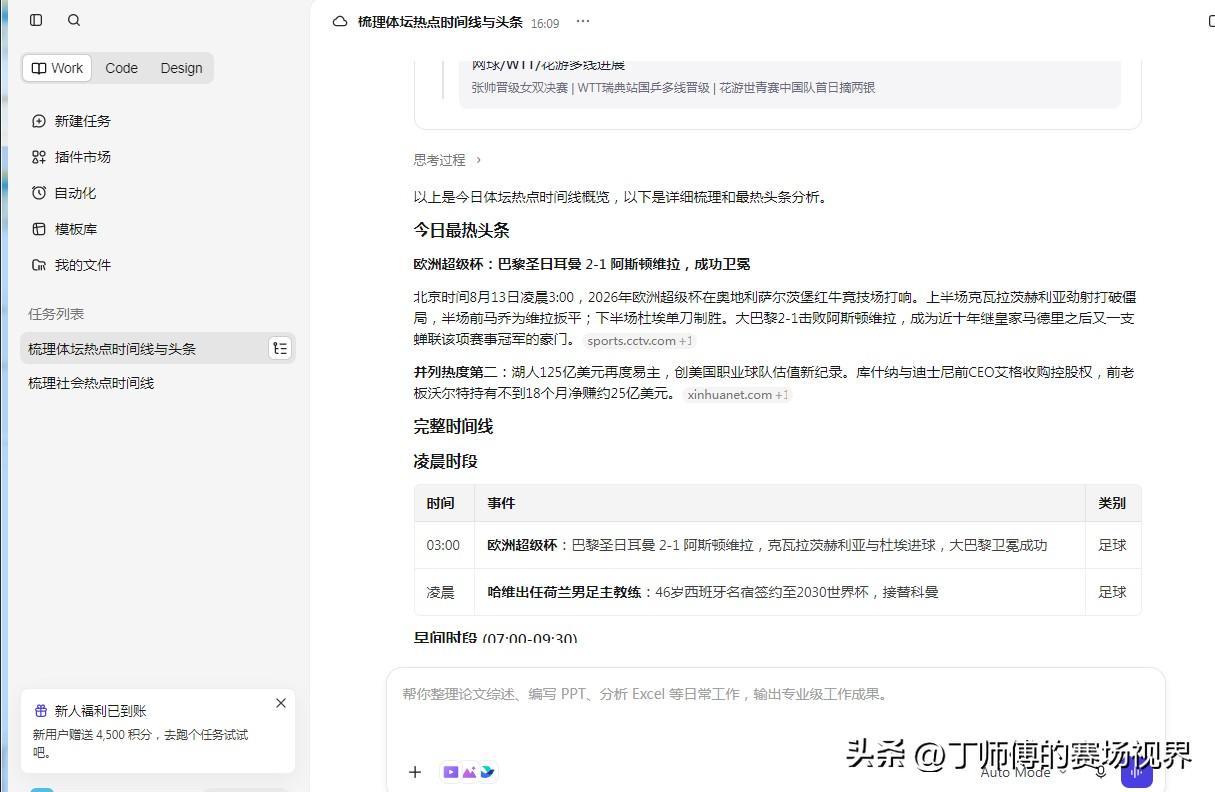Click the 自动化 clock icon
Image resolution: width=1215 pixels, height=792 pixels.
[x=39, y=193]
